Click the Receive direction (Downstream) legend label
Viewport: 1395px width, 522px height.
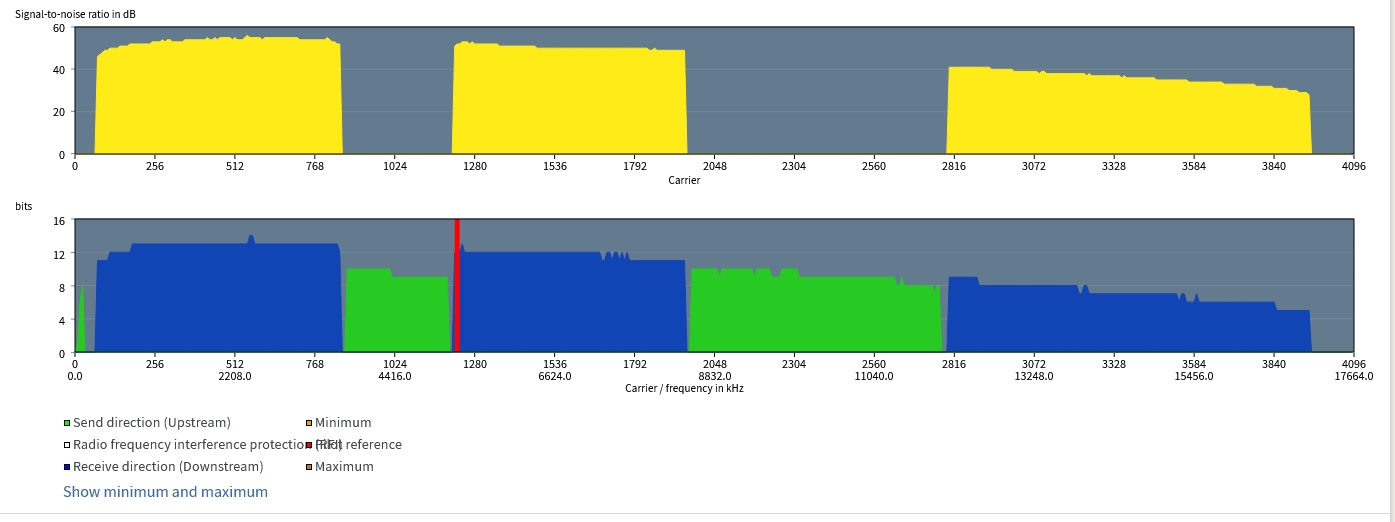pos(168,467)
